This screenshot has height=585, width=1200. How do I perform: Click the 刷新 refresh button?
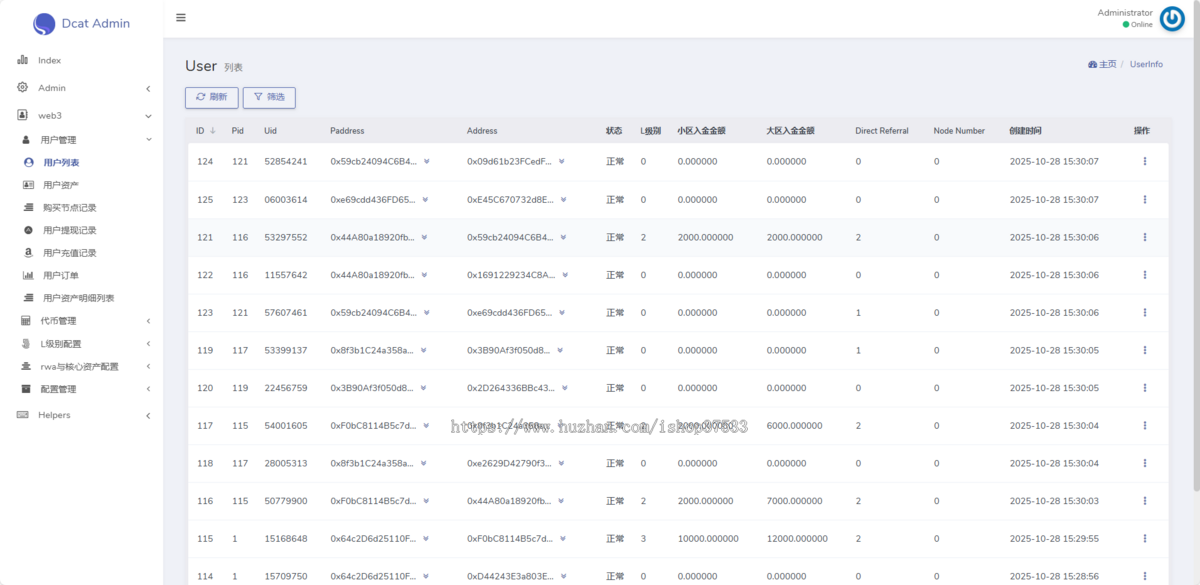212,97
